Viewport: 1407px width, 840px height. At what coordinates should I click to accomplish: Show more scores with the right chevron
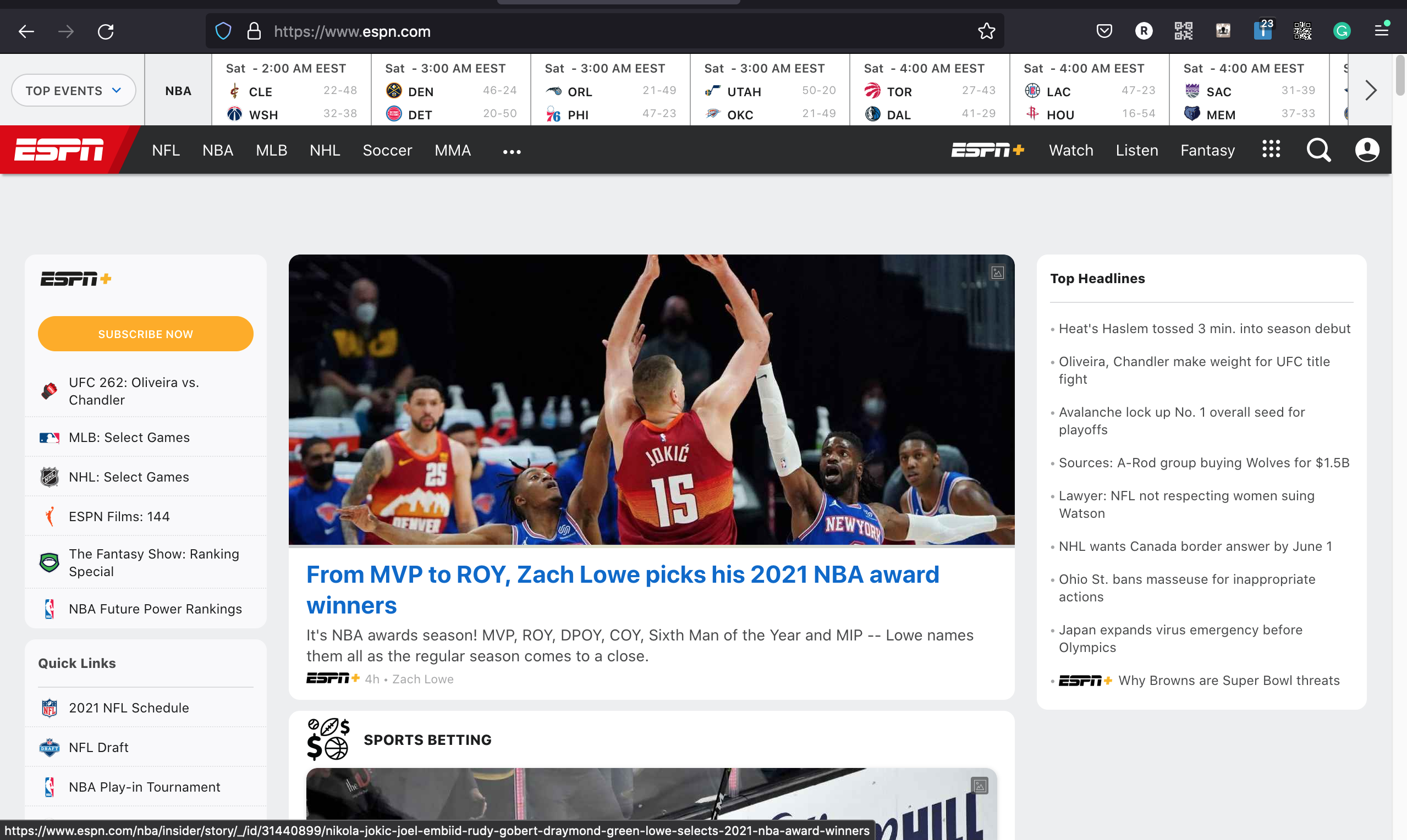[x=1371, y=90]
